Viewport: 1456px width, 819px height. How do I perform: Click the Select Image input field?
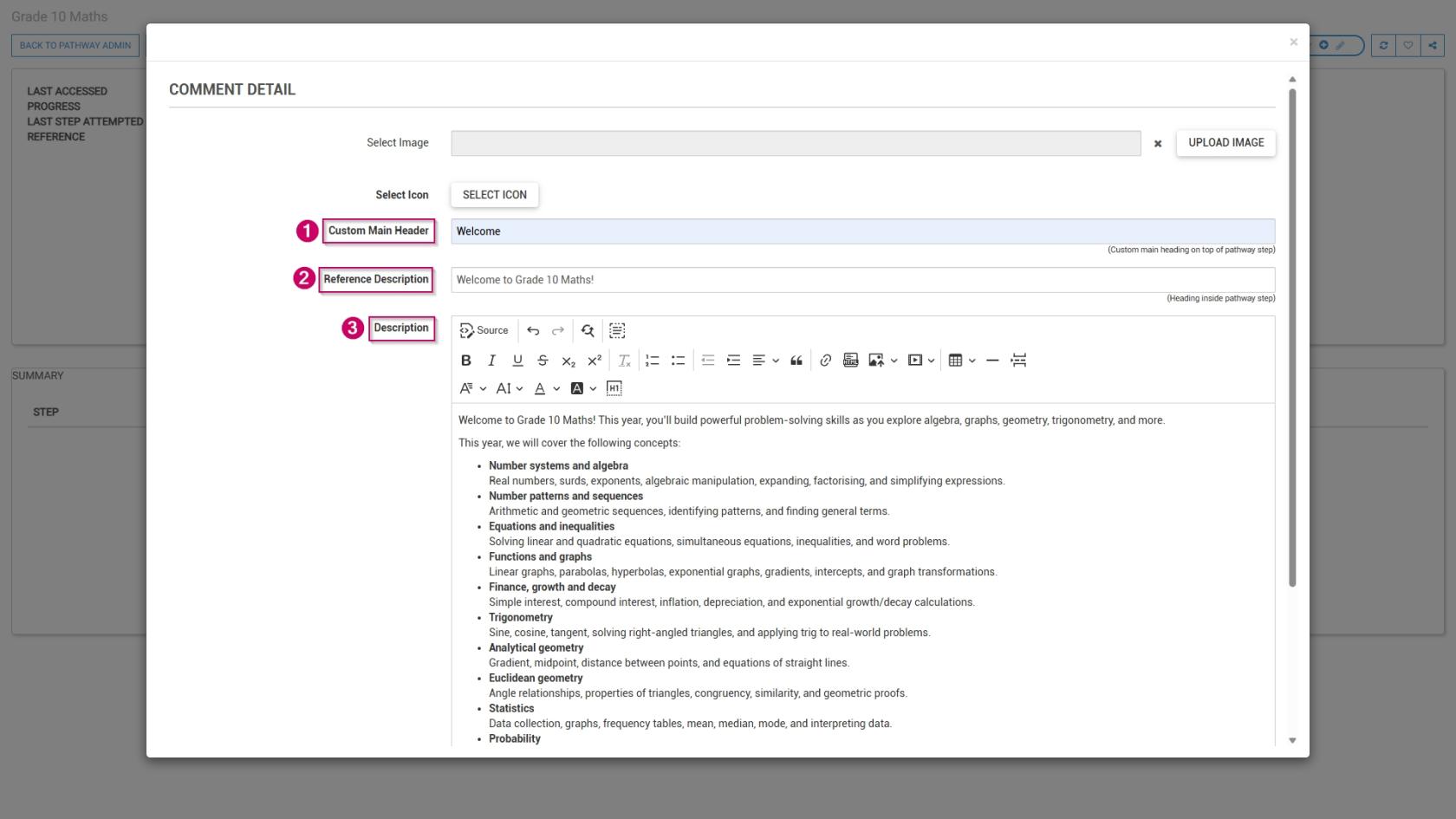coord(796,143)
